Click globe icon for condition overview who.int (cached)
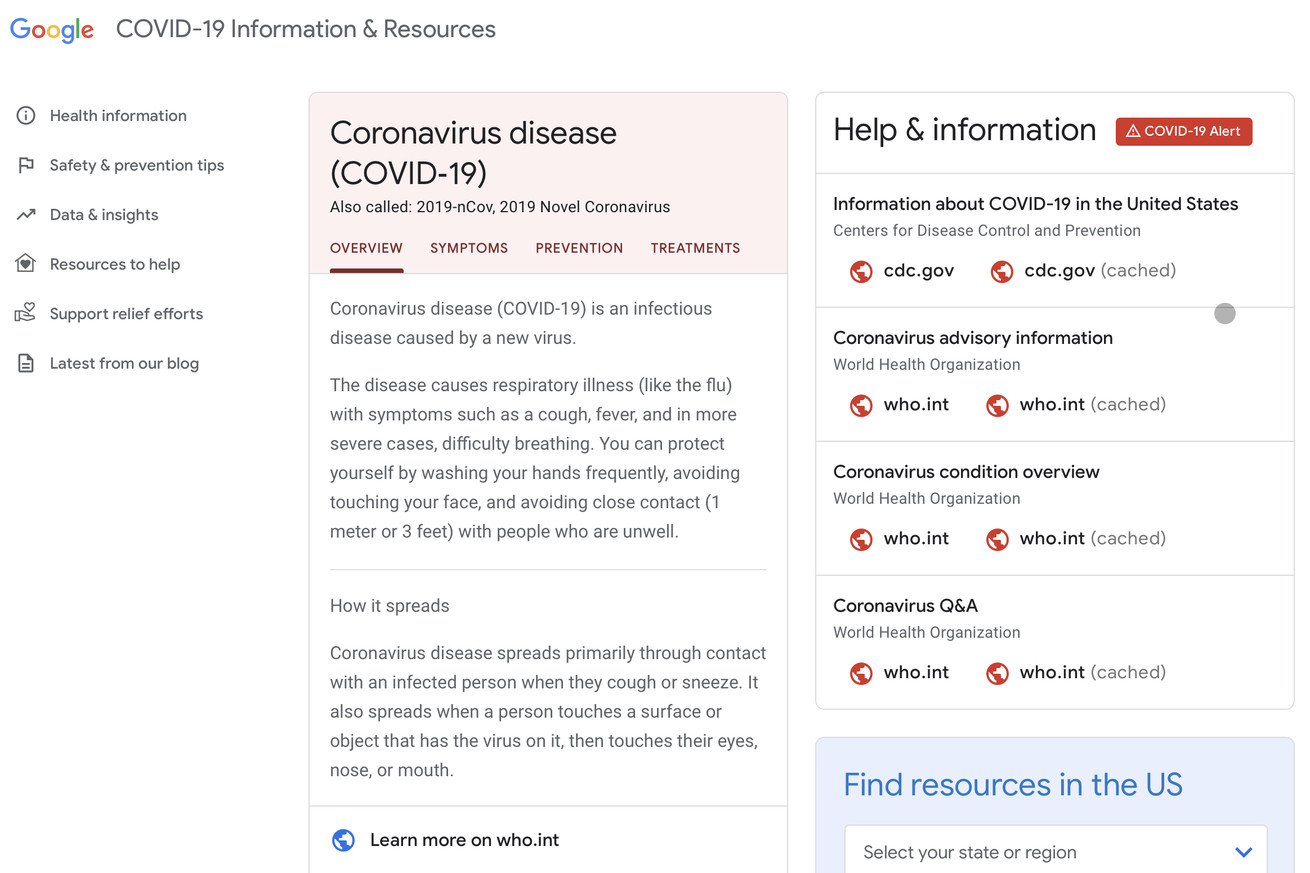The image size is (1310, 873). point(997,539)
